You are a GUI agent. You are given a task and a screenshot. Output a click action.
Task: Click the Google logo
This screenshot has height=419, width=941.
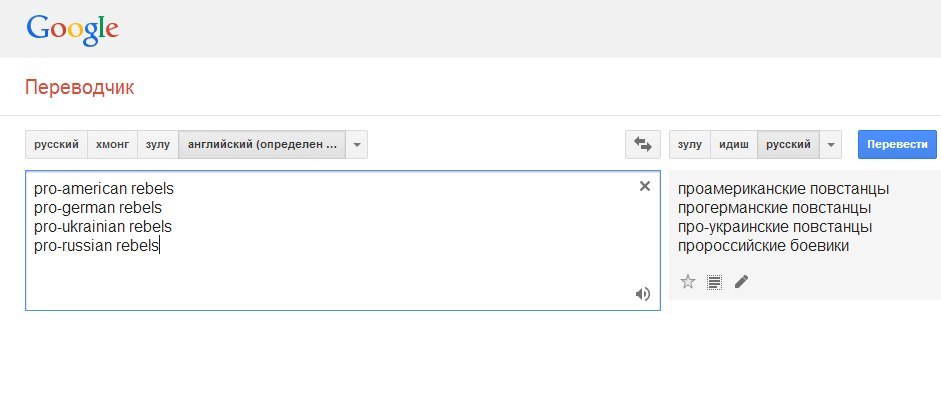point(72,29)
